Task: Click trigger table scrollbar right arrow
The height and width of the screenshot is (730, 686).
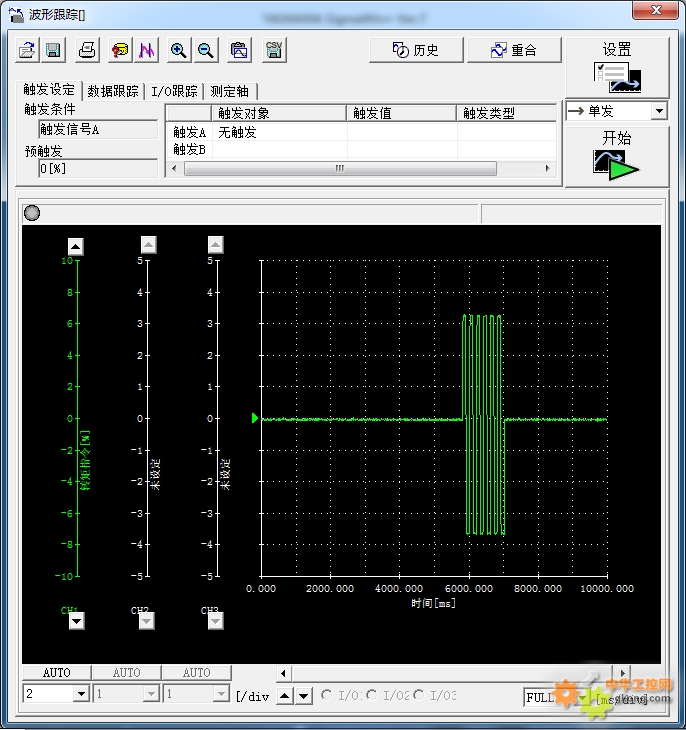Action: [x=548, y=169]
